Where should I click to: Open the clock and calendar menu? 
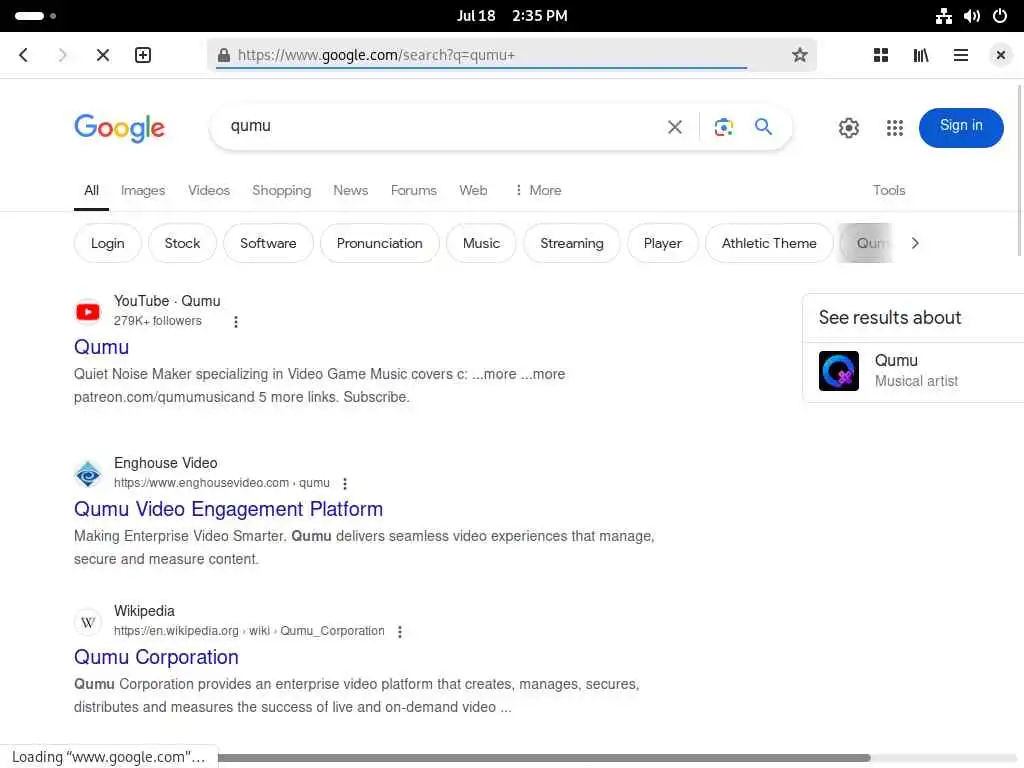512,16
